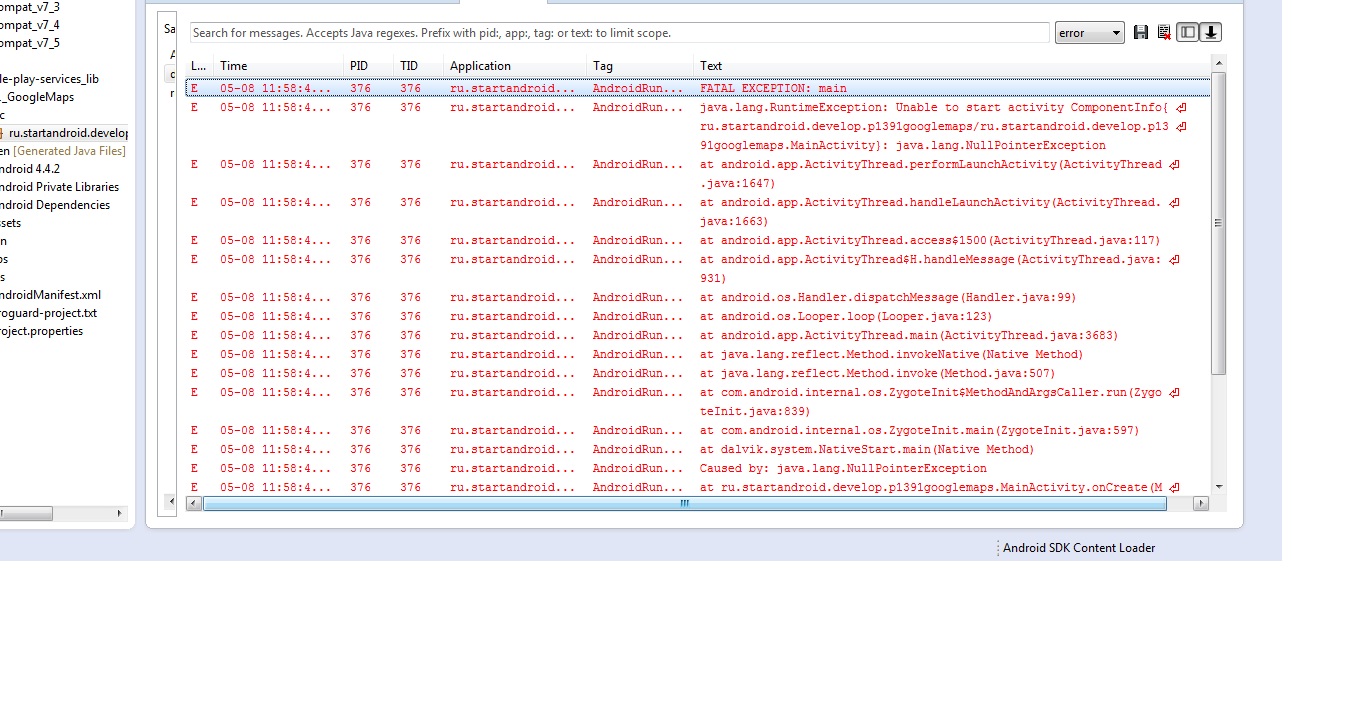Viewport: 1366px width, 728px height.
Task: Select the ru.startandroid.develop package in tree
Action: (x=68, y=133)
